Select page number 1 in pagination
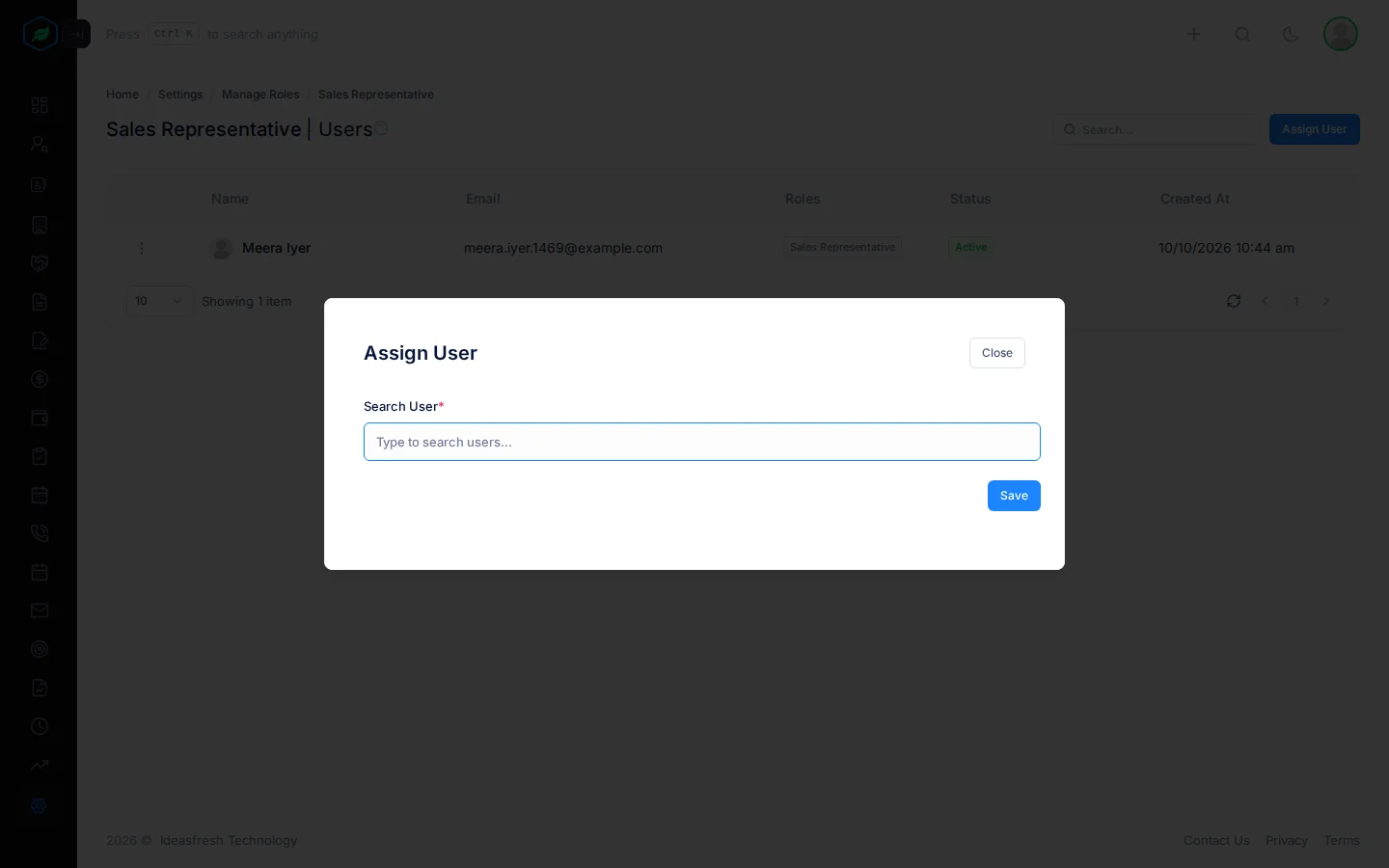The height and width of the screenshot is (868, 1389). (1295, 301)
